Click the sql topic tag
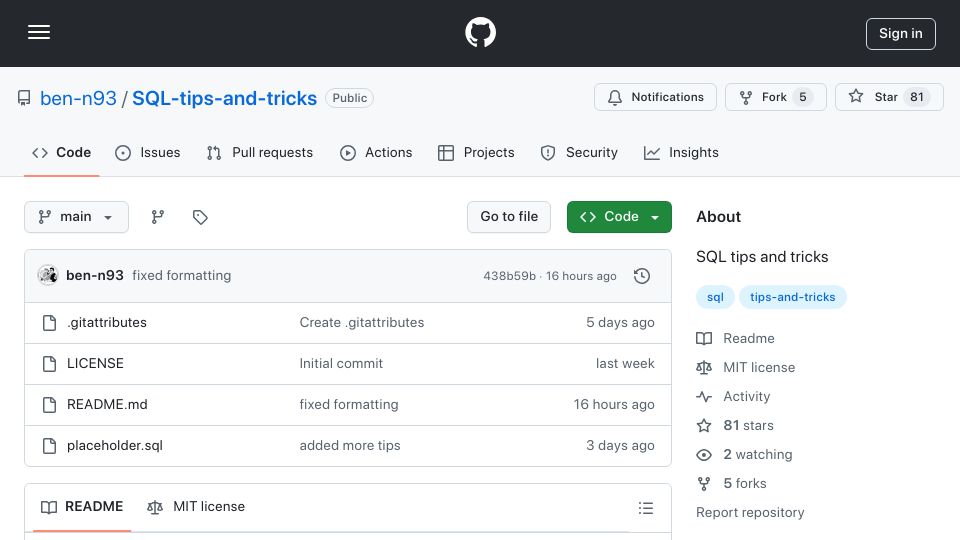Screen dimensions: 960x540 click(715, 297)
